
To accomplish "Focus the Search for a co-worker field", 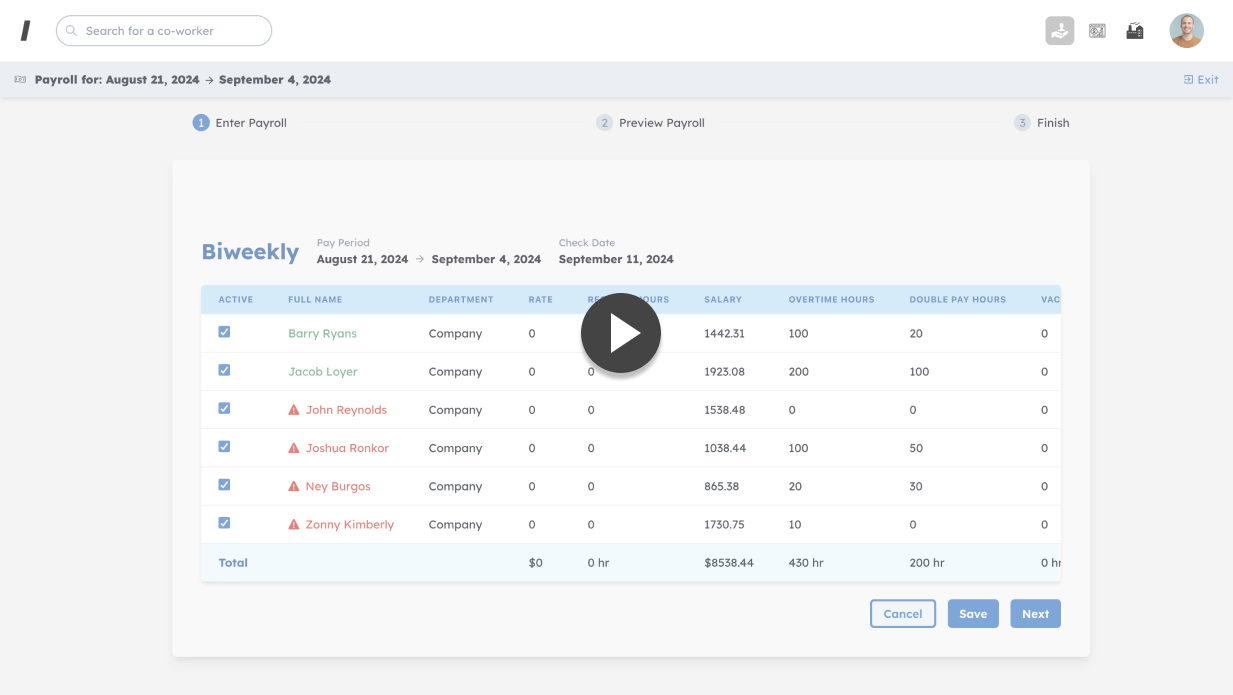I will point(164,31).
